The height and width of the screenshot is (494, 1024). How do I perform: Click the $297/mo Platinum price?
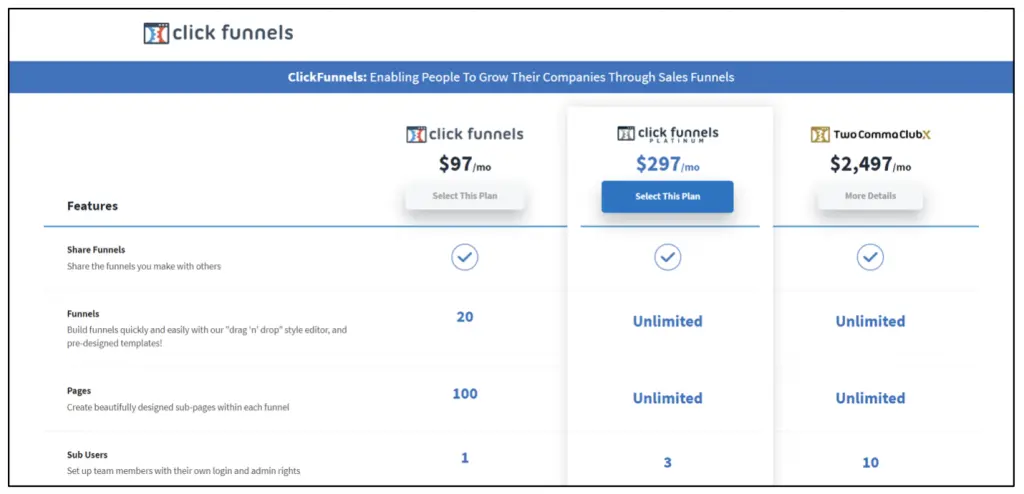point(667,164)
